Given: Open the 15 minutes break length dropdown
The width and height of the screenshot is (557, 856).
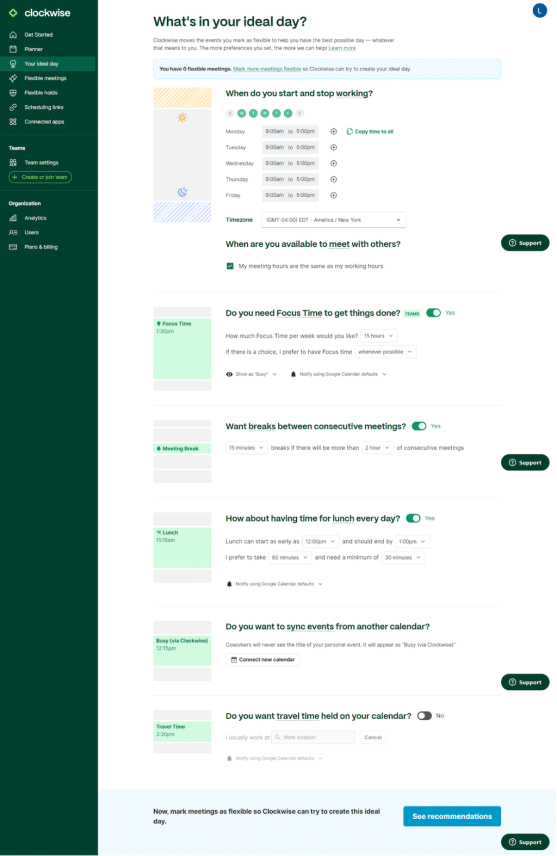Looking at the screenshot, I should pyautogui.click(x=247, y=448).
